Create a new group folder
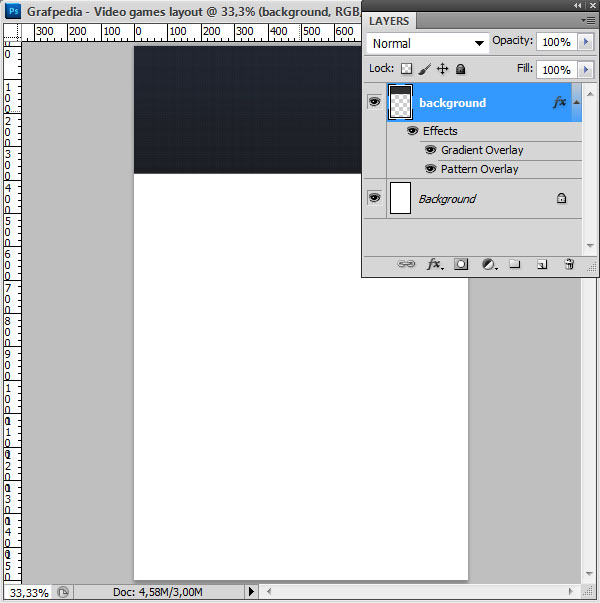The width and height of the screenshot is (600, 603). click(x=515, y=264)
